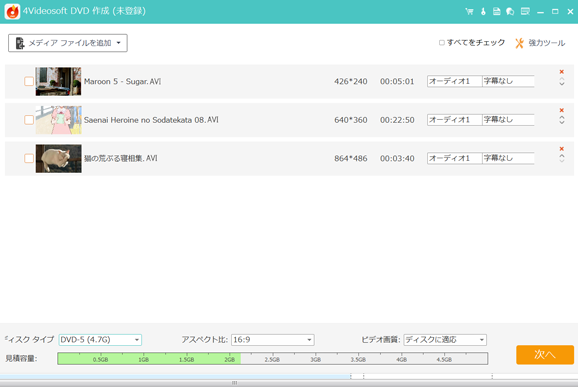Click duration 00:22:50
Screen dimensions: 578x387
click(397, 120)
